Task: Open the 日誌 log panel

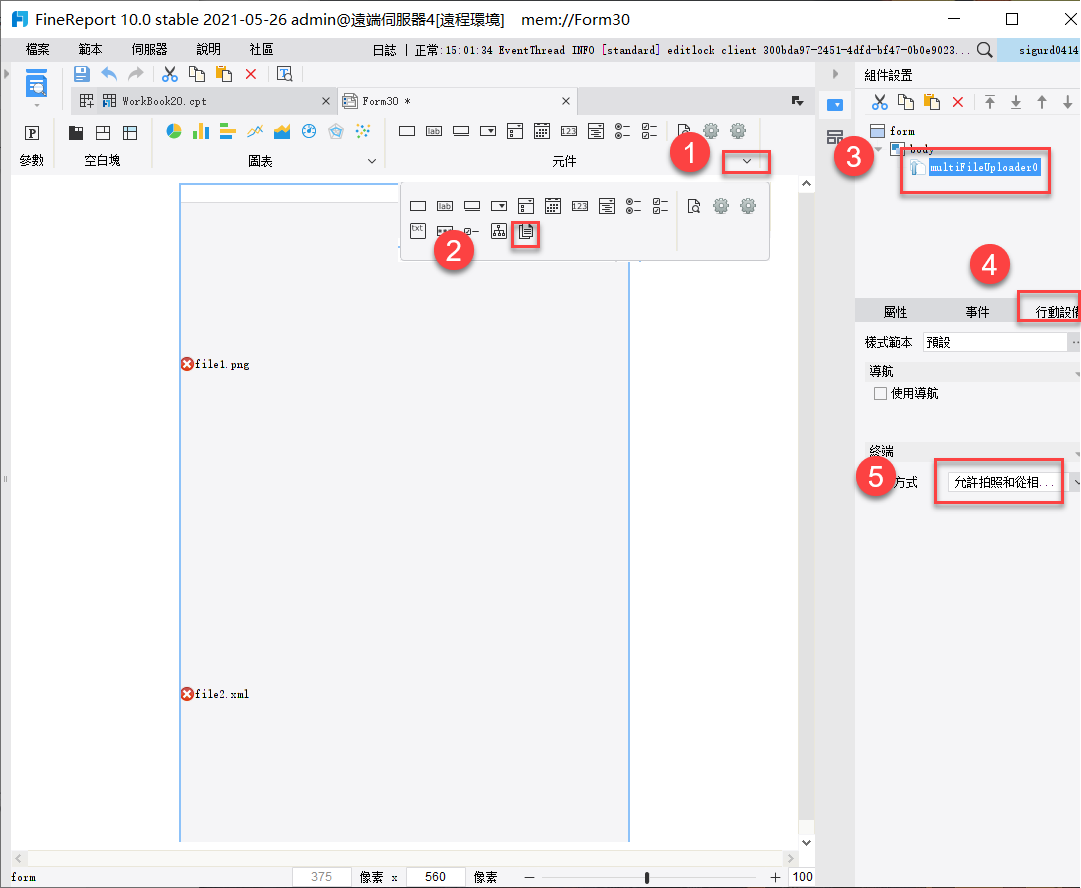Action: (x=384, y=50)
